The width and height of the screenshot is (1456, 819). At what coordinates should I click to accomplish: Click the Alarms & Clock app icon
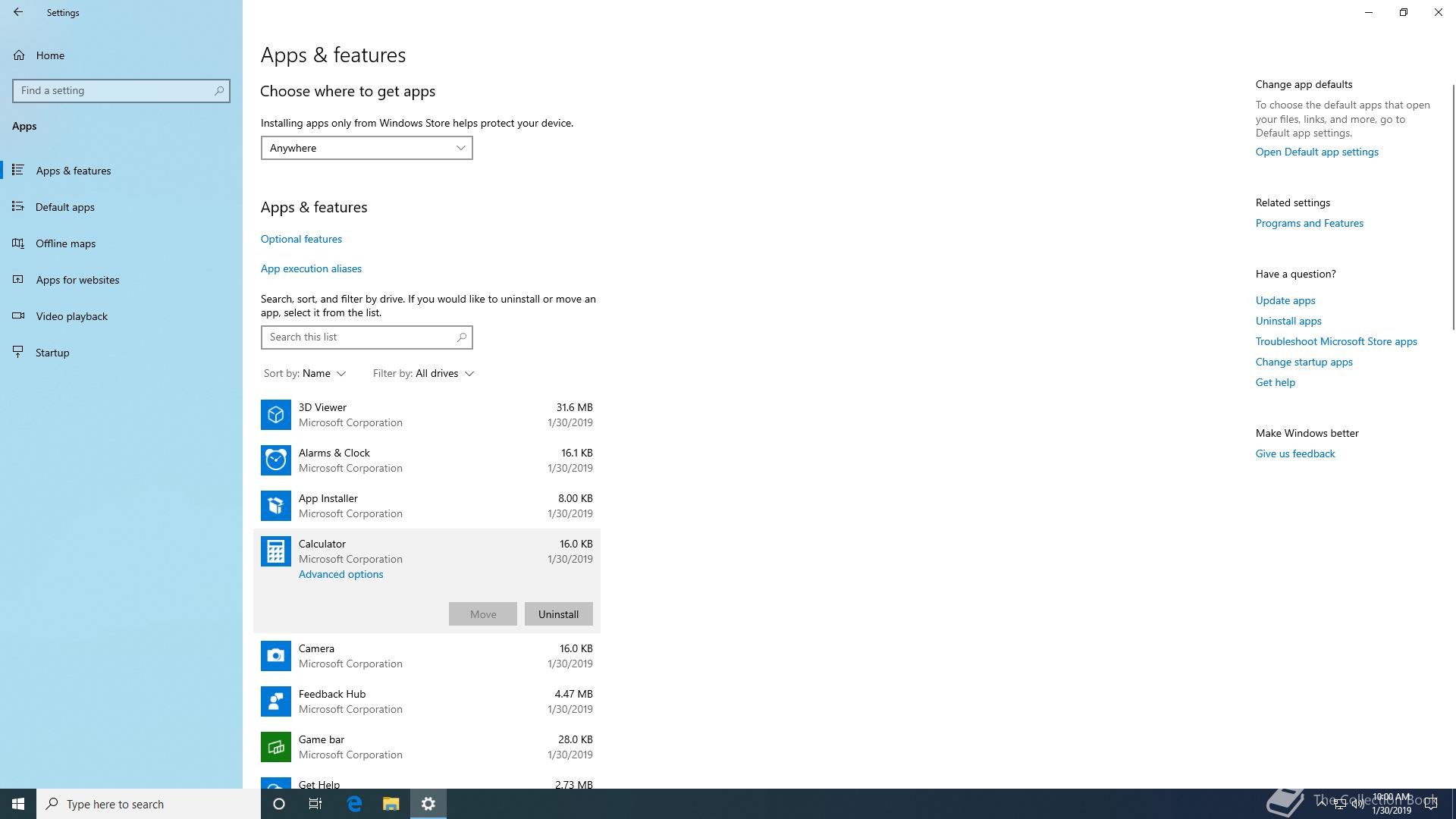[276, 460]
